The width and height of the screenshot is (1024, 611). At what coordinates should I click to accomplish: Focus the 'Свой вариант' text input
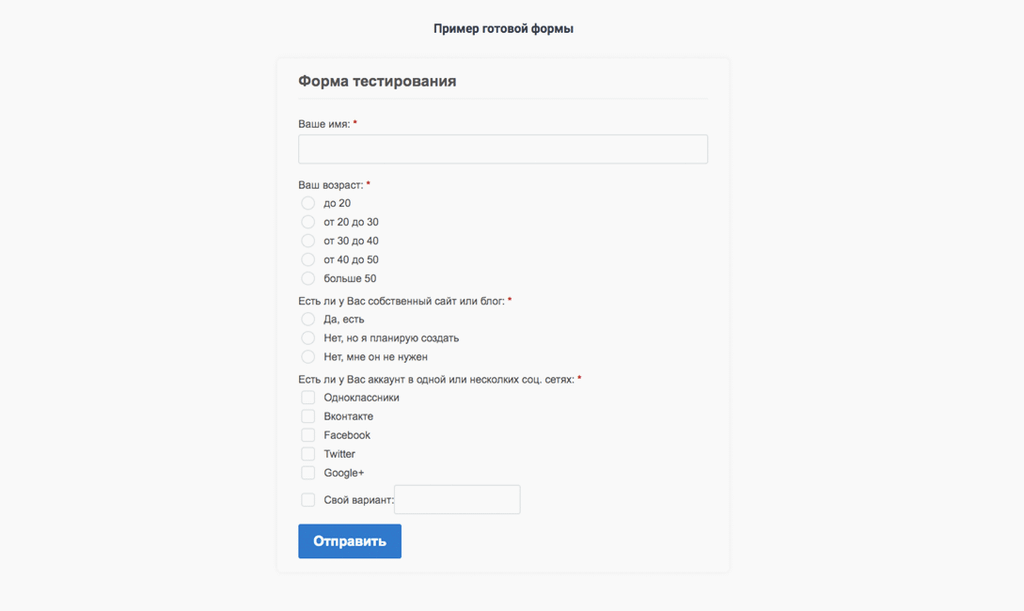pos(457,499)
